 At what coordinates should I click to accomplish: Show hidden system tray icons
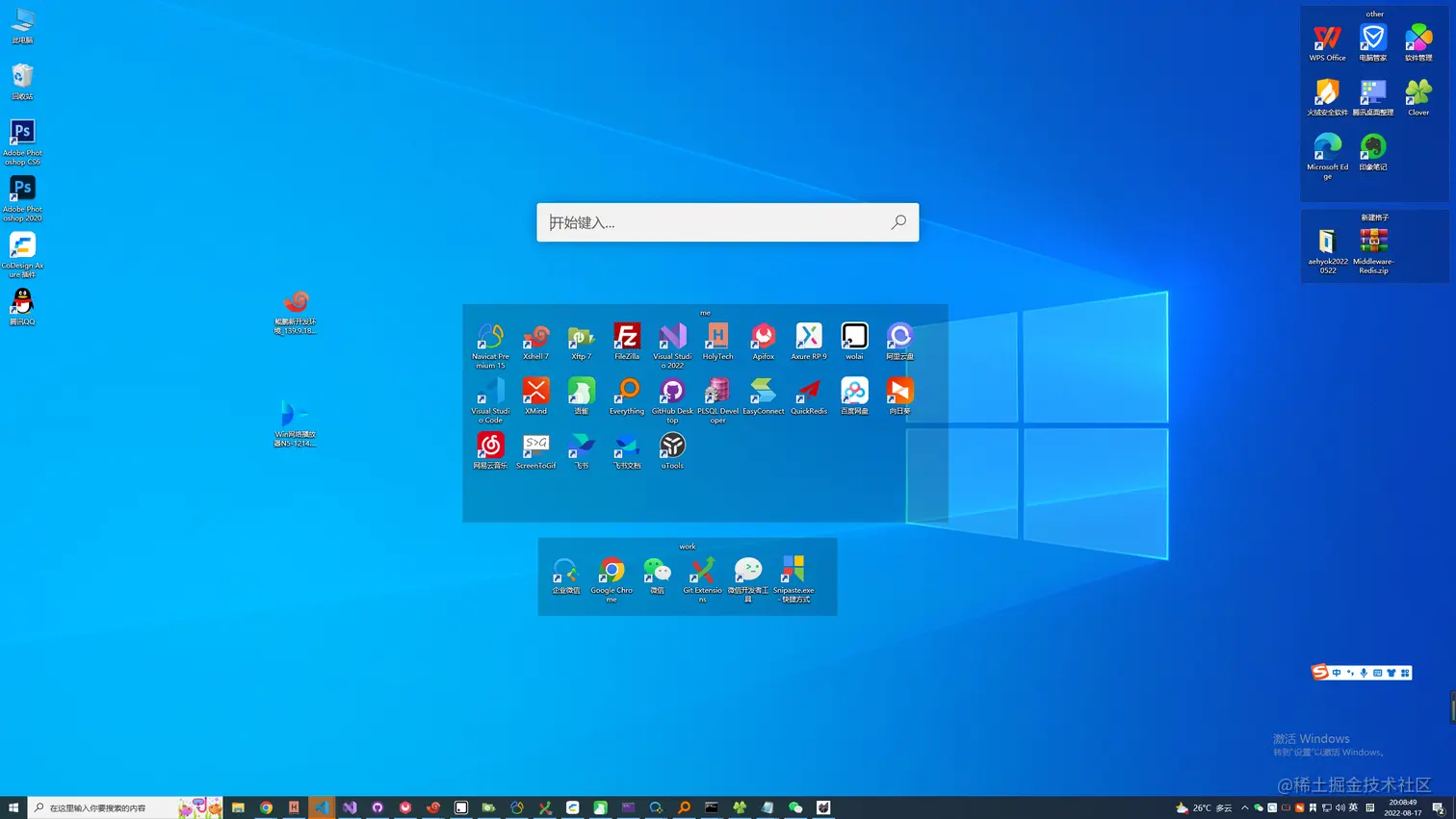[1244, 807]
